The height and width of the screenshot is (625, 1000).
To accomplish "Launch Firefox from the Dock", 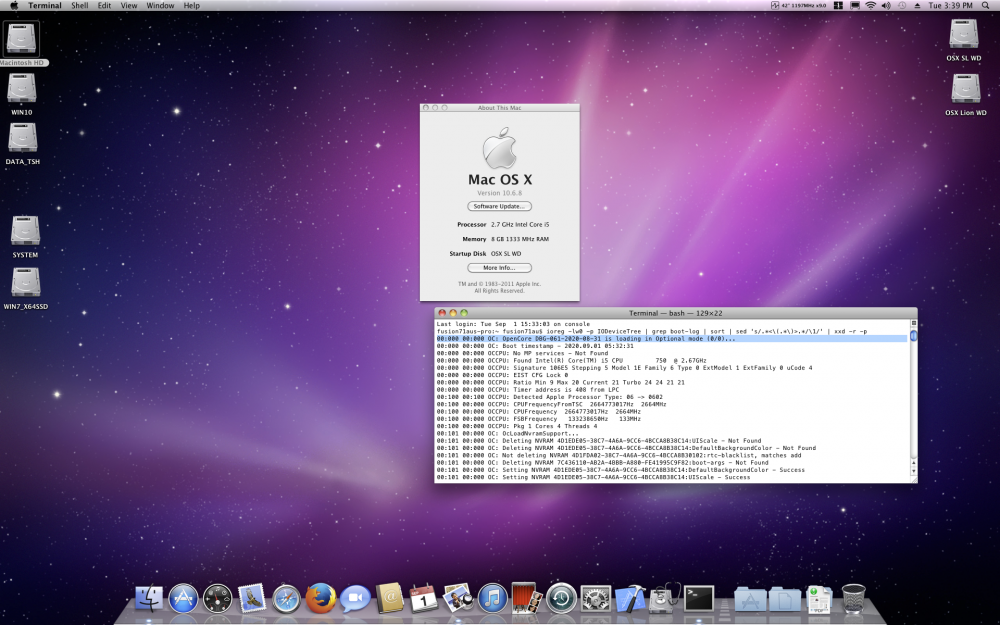I will tap(321, 599).
